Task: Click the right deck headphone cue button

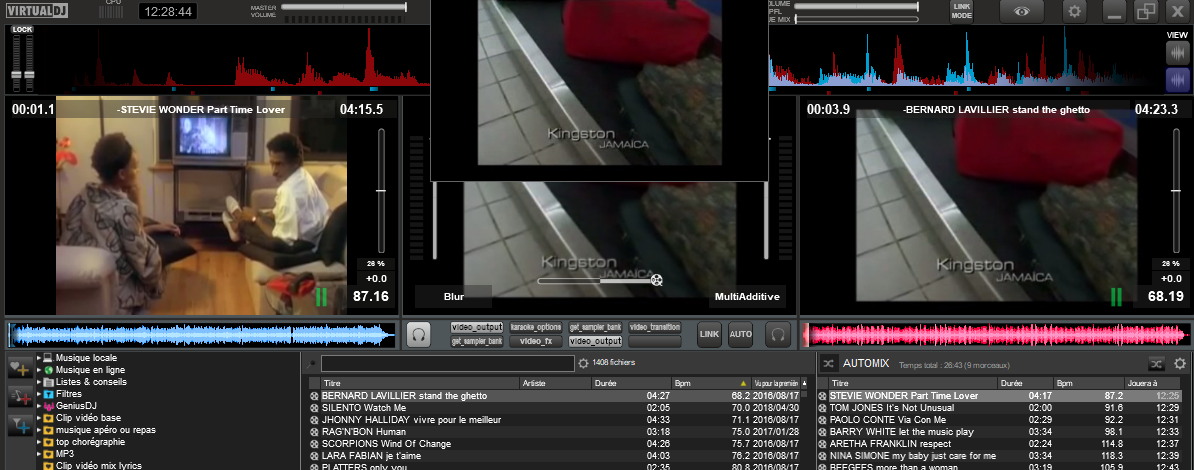Action: [x=777, y=334]
